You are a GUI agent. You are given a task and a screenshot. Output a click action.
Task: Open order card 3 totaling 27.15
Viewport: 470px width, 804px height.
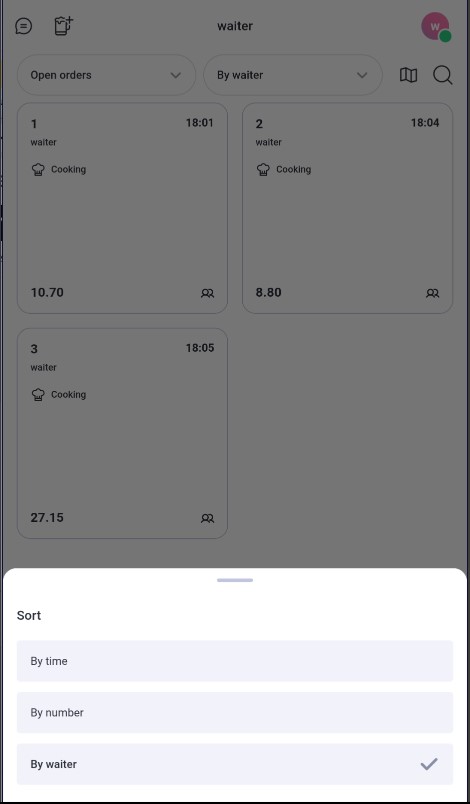pyautogui.click(x=122, y=433)
